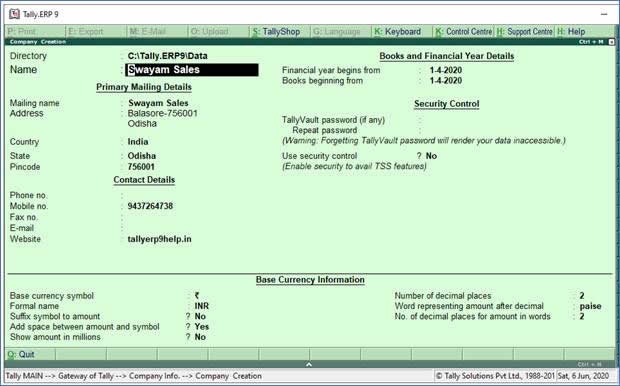Open the Support Centre
The image size is (620, 386).
coord(525,31)
